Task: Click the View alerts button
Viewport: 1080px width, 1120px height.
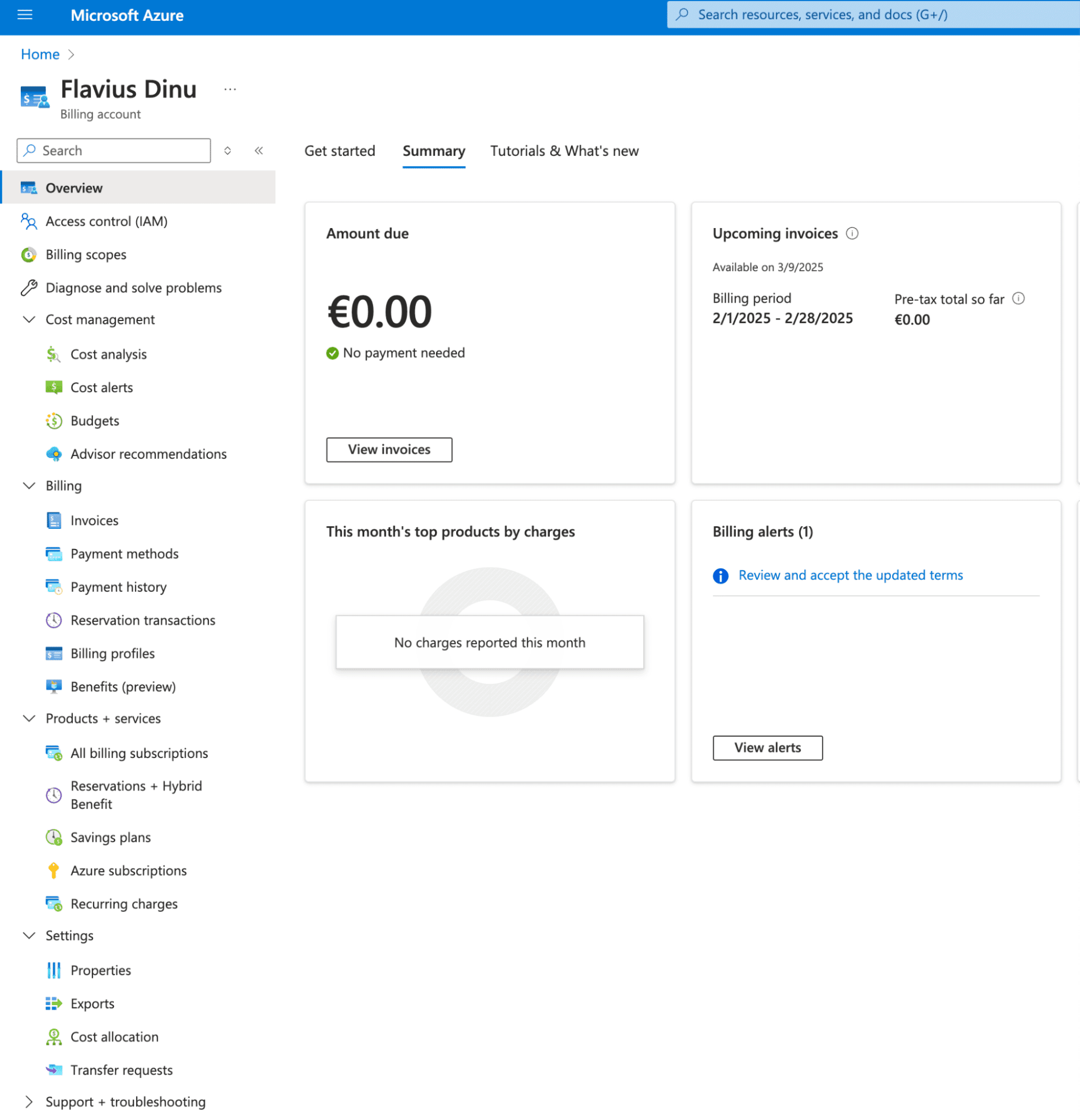Action: click(x=767, y=748)
